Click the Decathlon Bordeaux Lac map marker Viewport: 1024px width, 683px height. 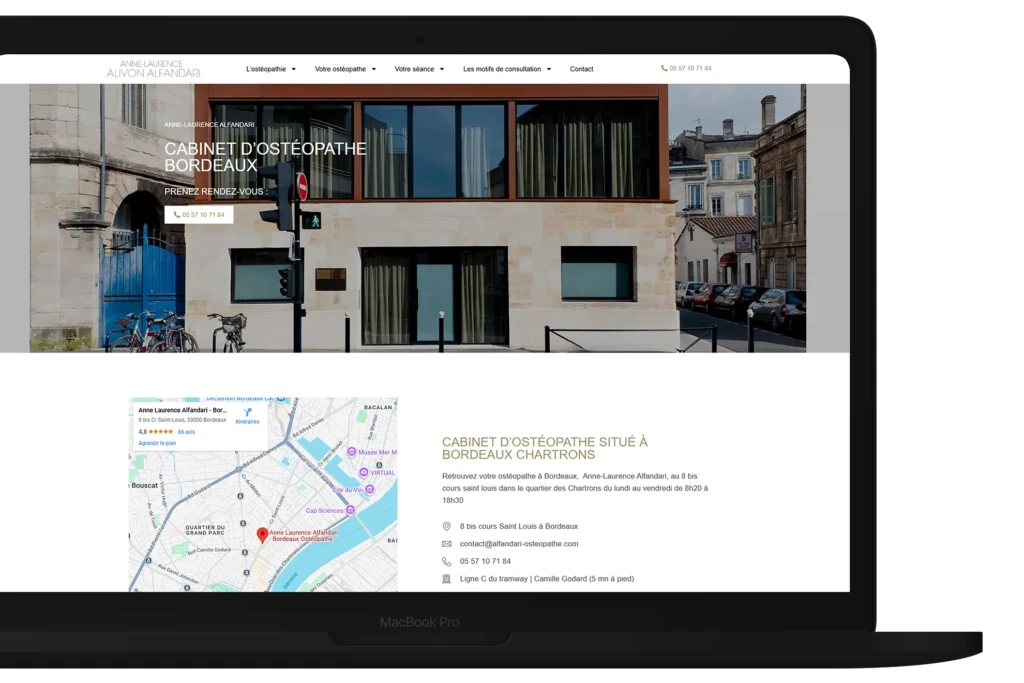(280, 398)
